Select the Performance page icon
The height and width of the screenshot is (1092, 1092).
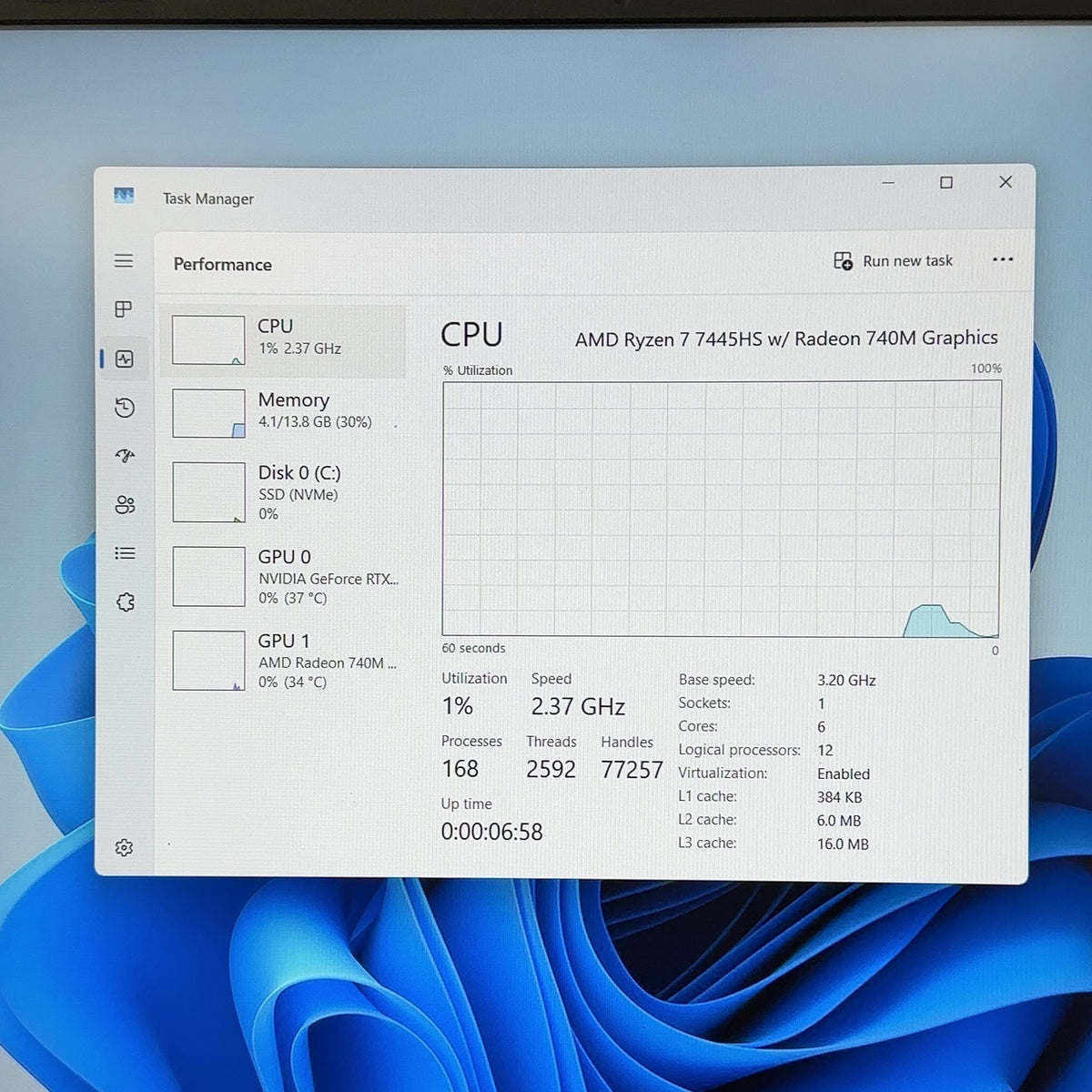coord(125,359)
